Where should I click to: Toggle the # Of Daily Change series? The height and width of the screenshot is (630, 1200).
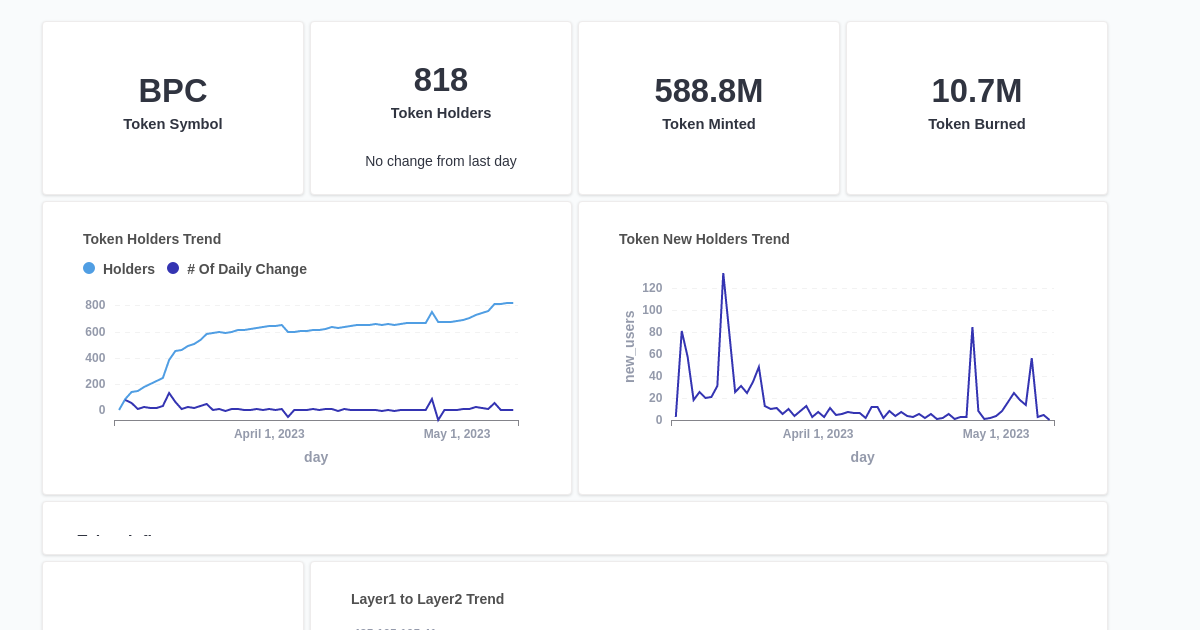point(247,269)
